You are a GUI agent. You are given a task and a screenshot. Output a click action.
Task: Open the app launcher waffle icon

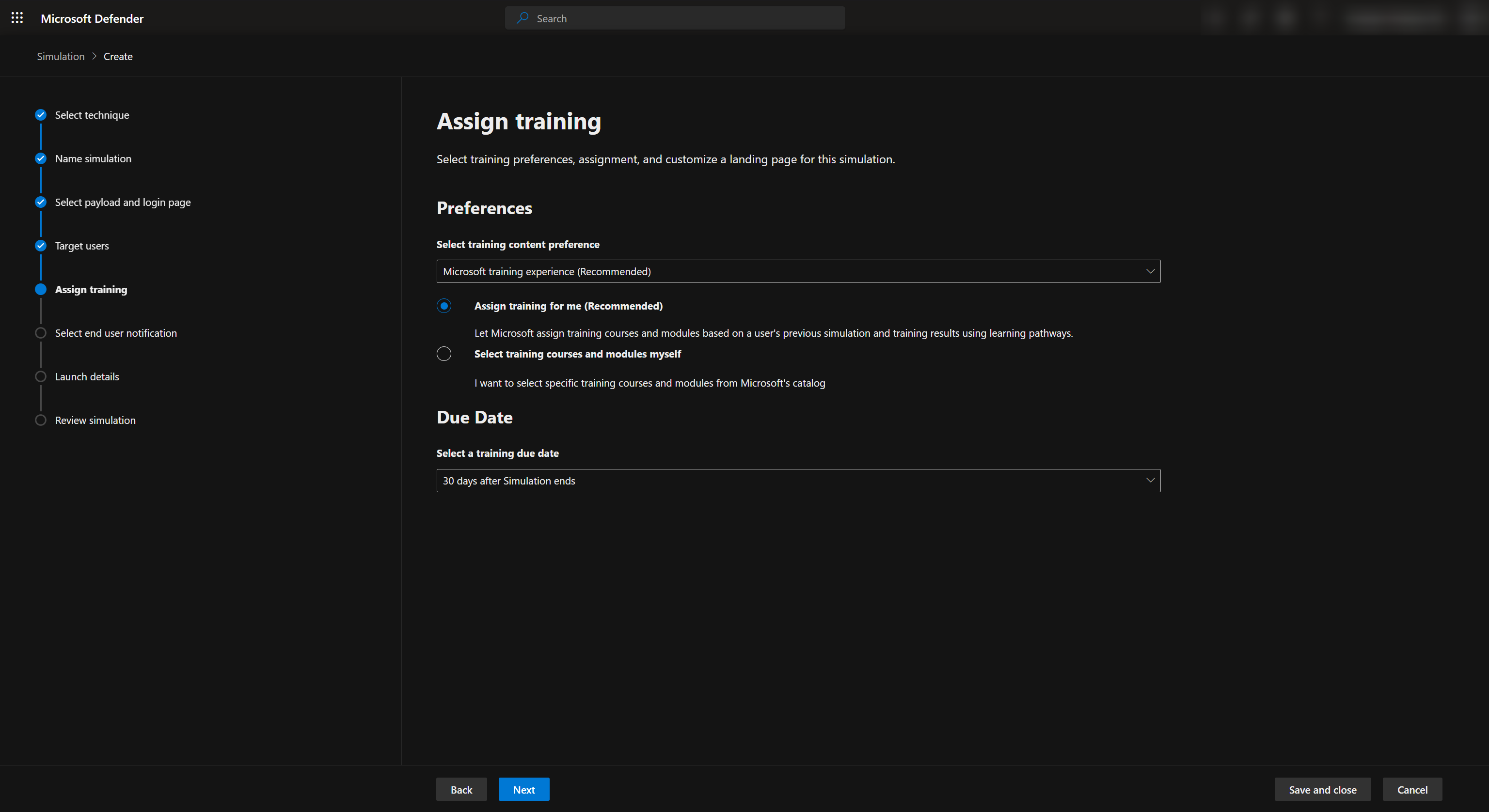[x=17, y=18]
